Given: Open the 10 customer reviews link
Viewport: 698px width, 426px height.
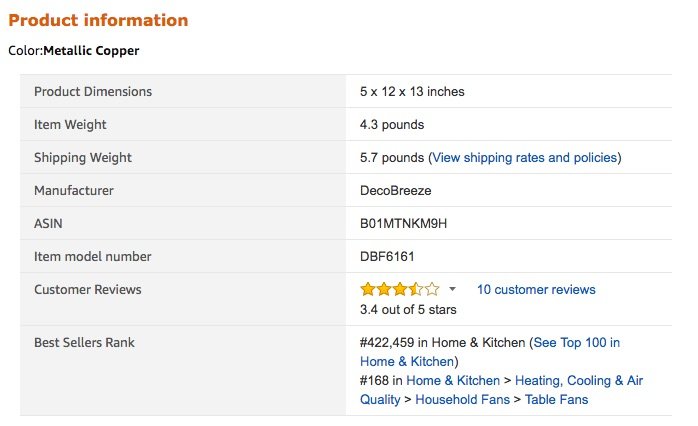Looking at the screenshot, I should [x=535, y=290].
